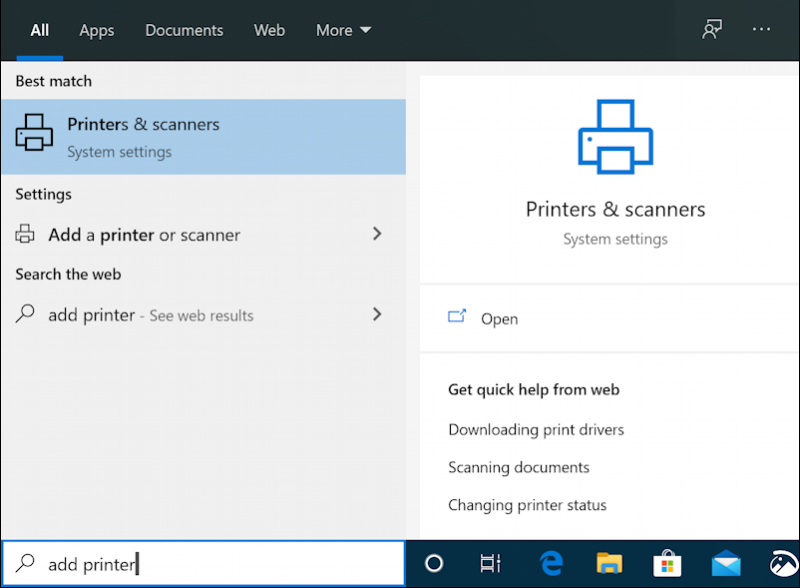The width and height of the screenshot is (800, 588).
Task: Launch File Explorer from the taskbar
Action: pos(609,563)
